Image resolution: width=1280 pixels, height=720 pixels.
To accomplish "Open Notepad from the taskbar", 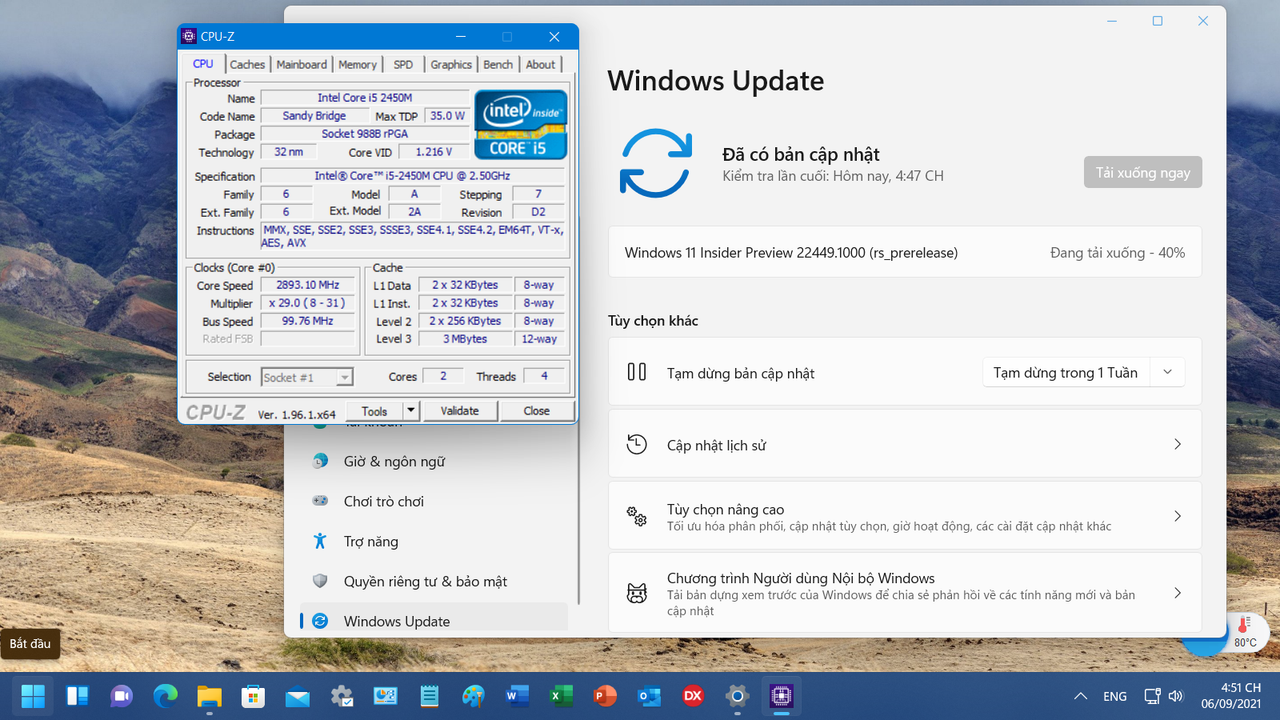I will click(x=429, y=696).
